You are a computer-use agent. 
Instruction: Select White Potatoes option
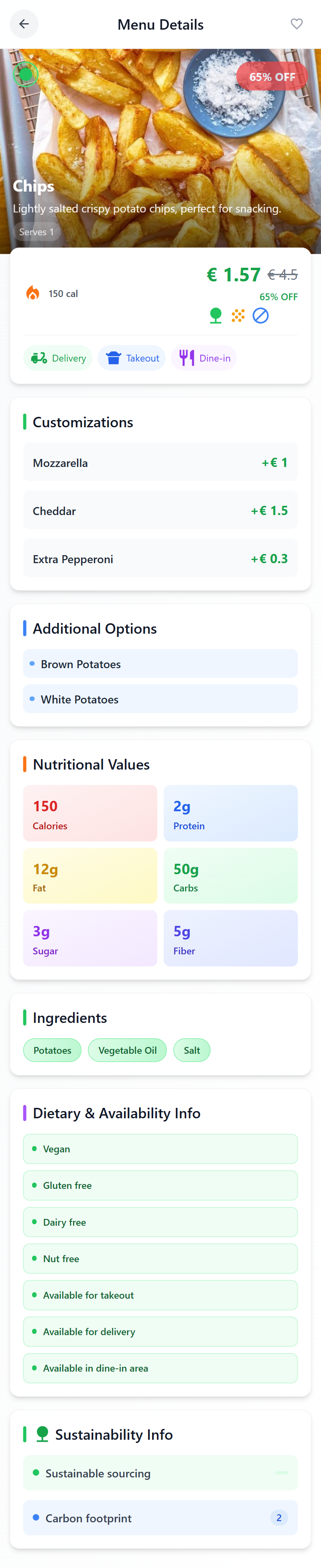[x=160, y=699]
